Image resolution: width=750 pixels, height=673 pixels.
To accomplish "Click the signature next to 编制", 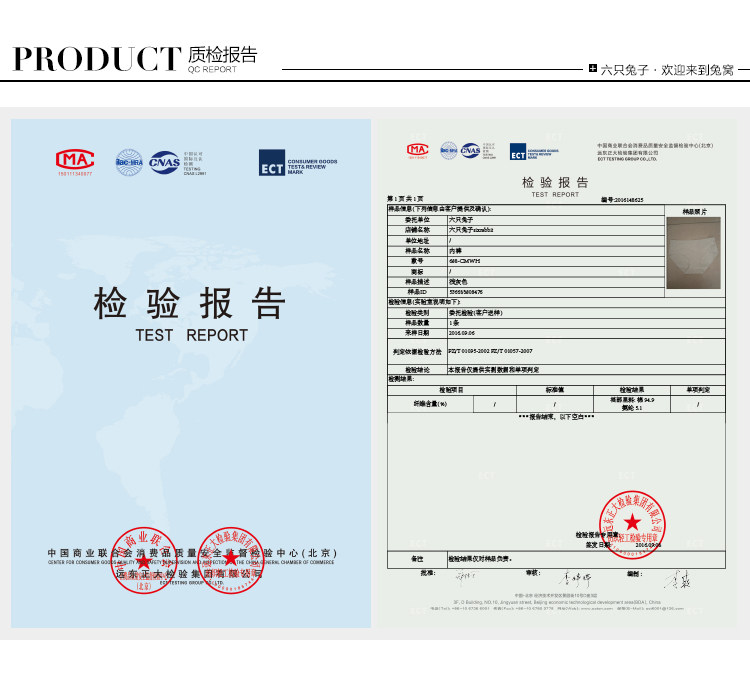I will pos(678,579).
